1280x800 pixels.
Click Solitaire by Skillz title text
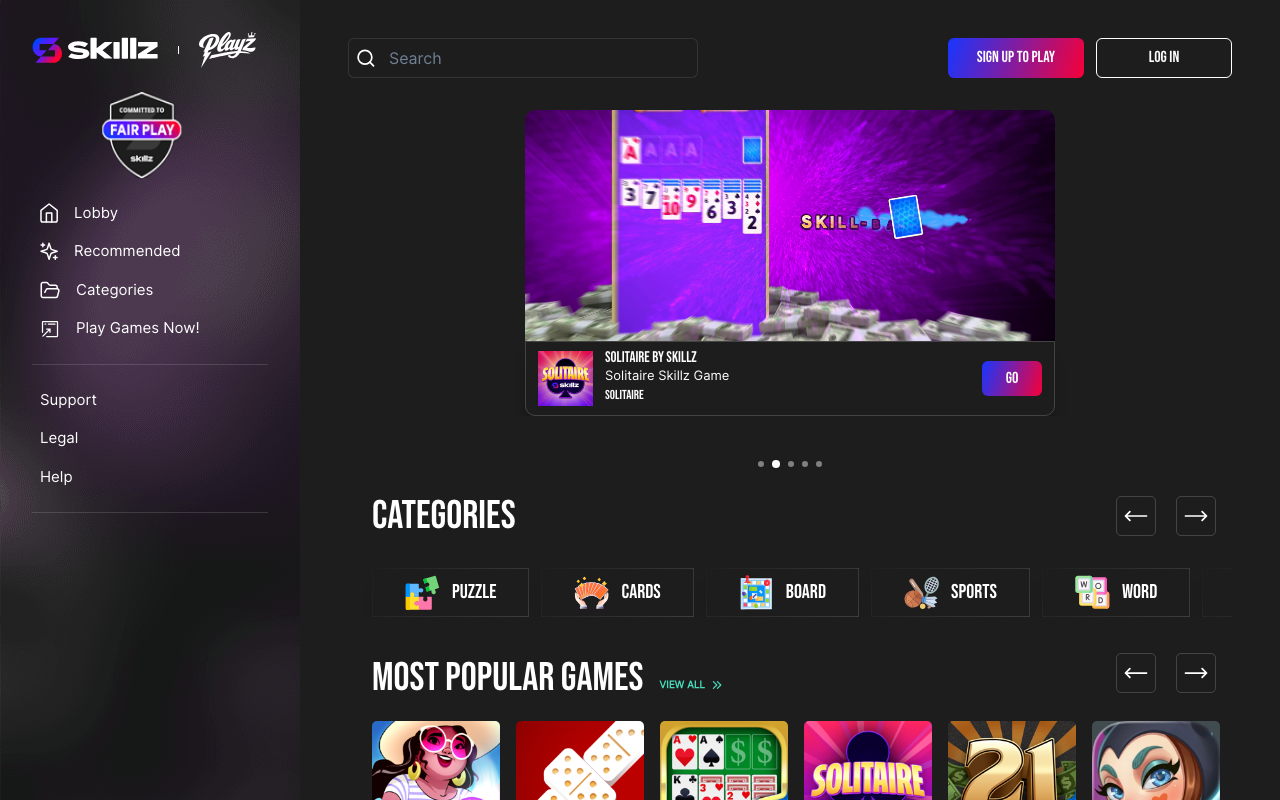point(651,357)
